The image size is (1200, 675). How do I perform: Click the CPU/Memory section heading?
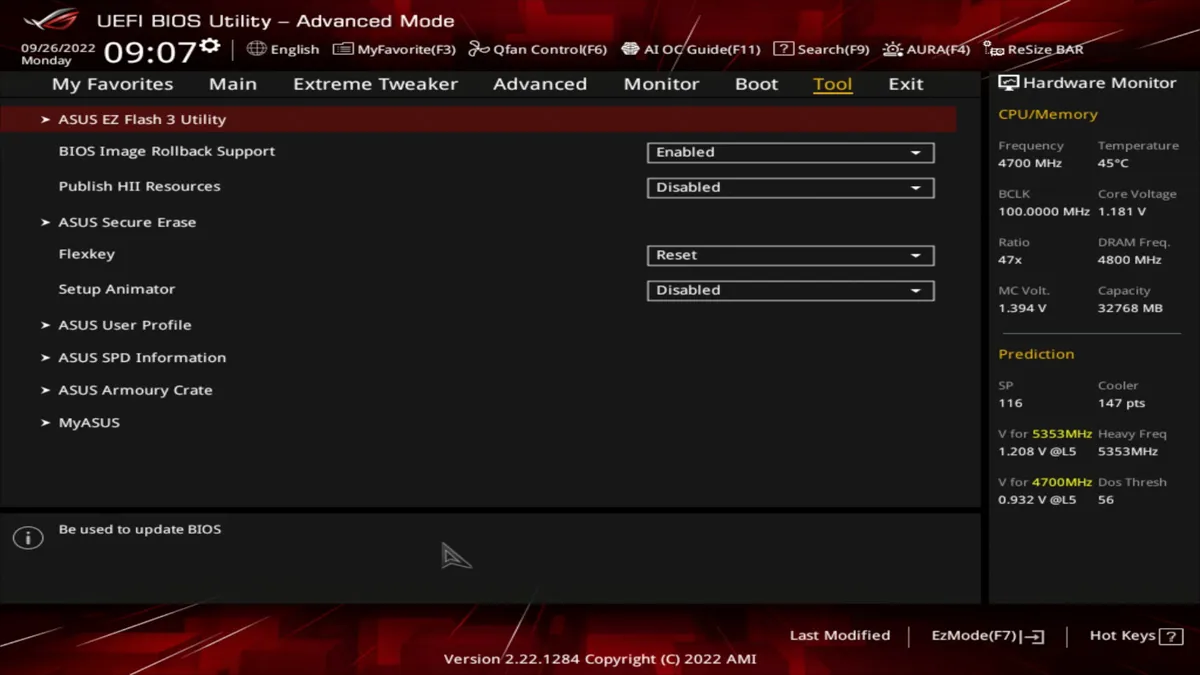[x=1048, y=114]
